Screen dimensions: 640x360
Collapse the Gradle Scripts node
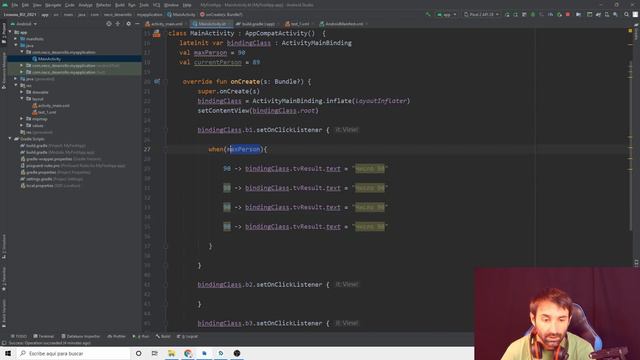tap(10, 139)
